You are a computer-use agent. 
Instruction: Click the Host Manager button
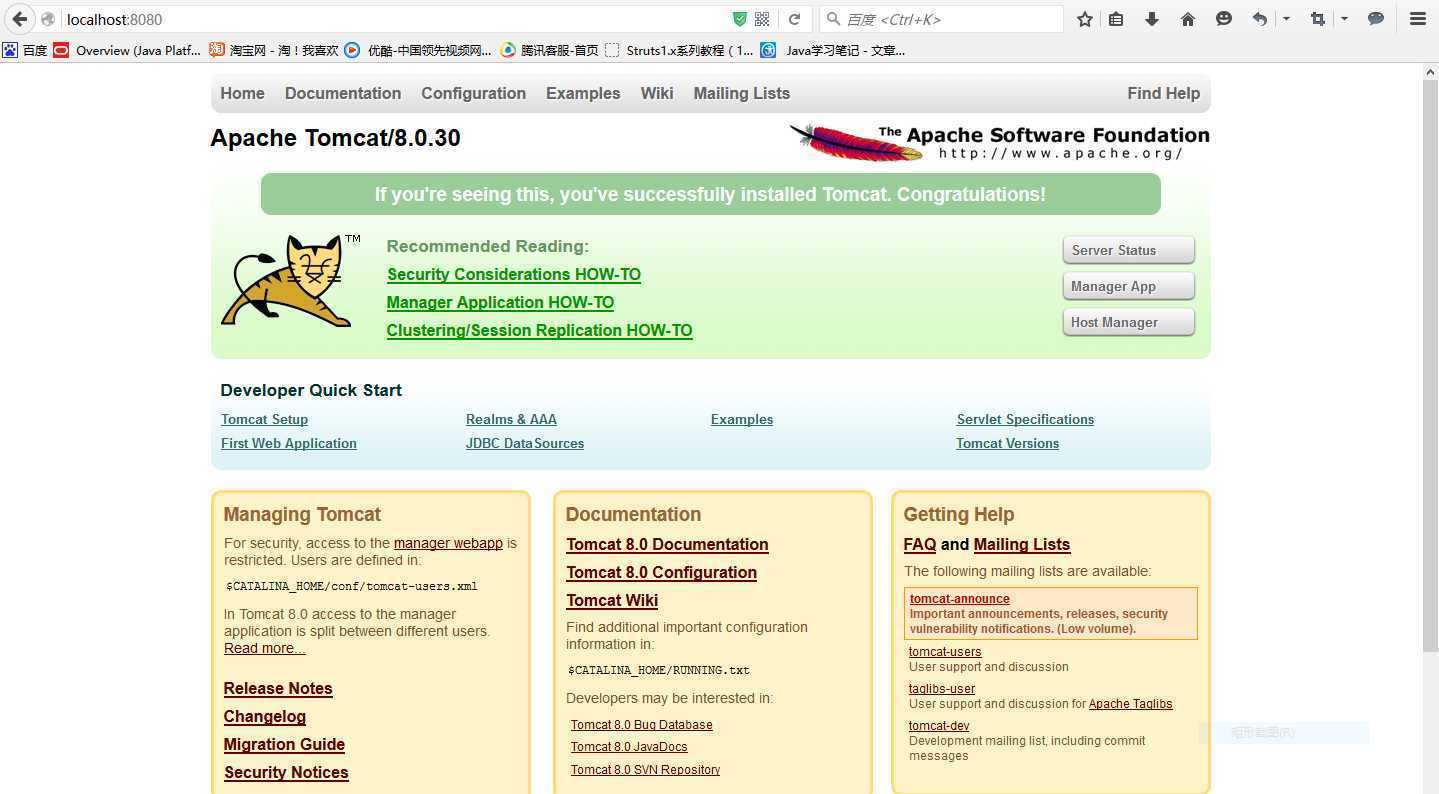(1128, 322)
